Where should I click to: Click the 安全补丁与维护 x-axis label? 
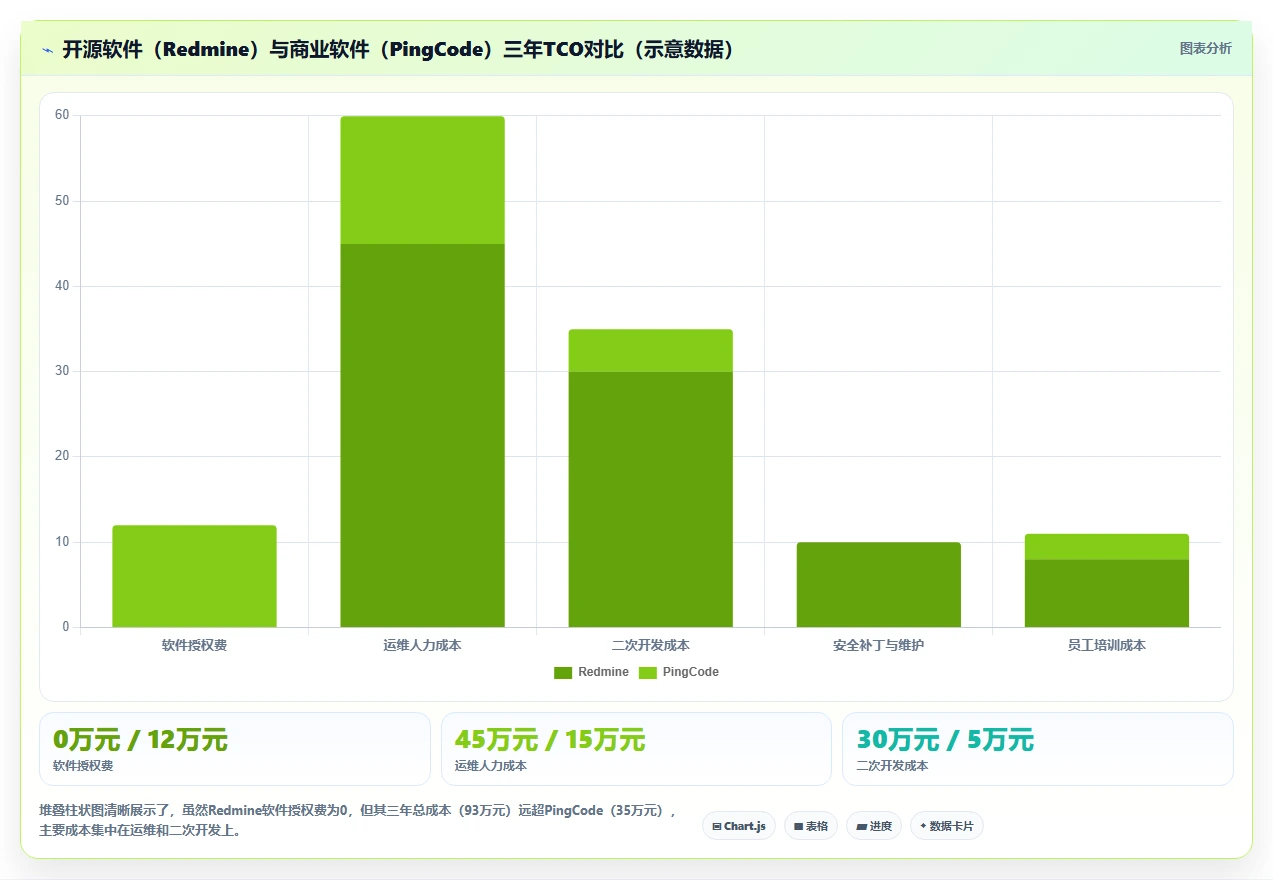tap(878, 645)
